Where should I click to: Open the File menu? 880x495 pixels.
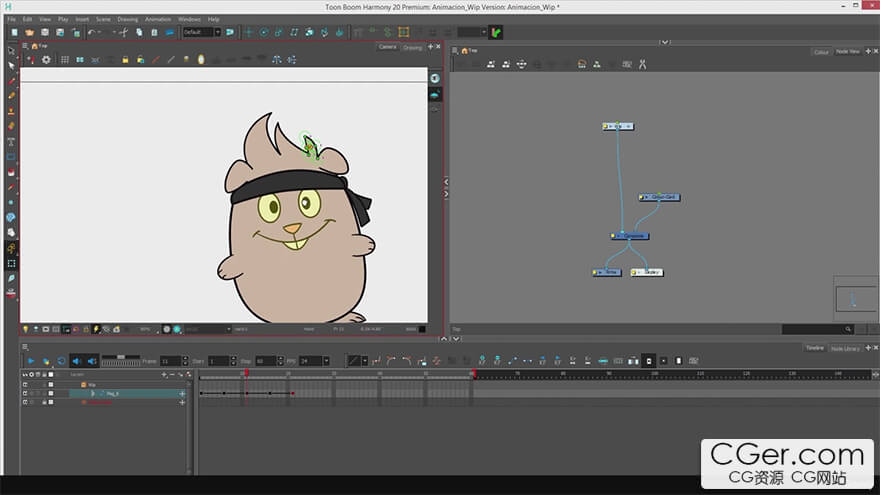pyautogui.click(x=11, y=19)
